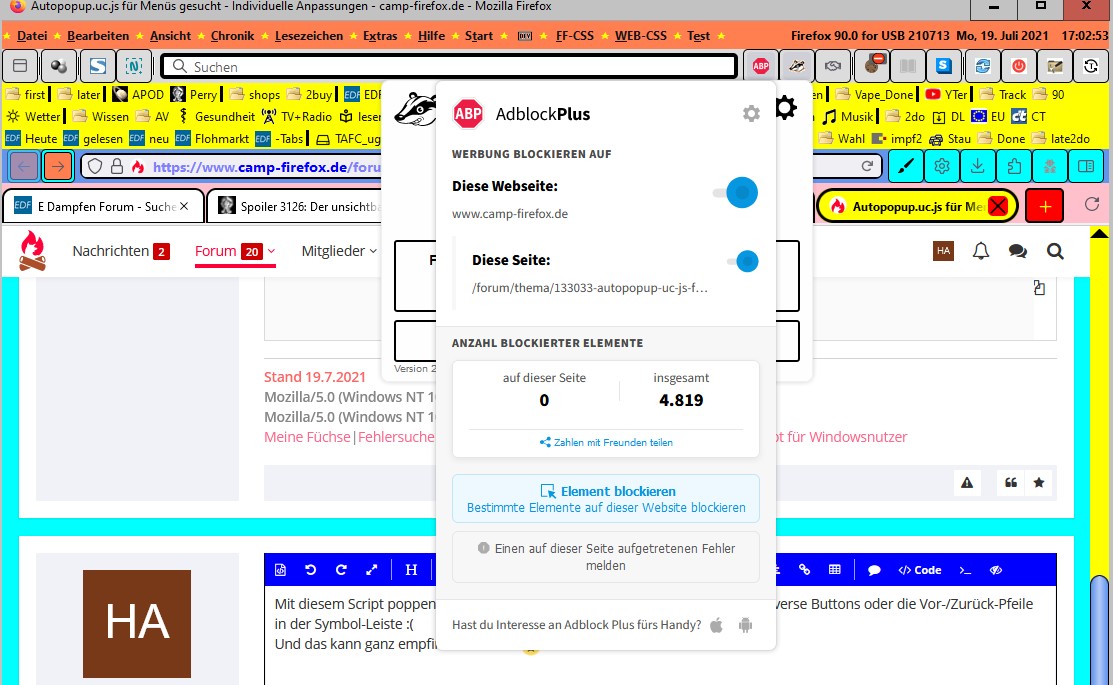Open the editor heading H dropdown
This screenshot has width=1113, height=685.
point(411,570)
